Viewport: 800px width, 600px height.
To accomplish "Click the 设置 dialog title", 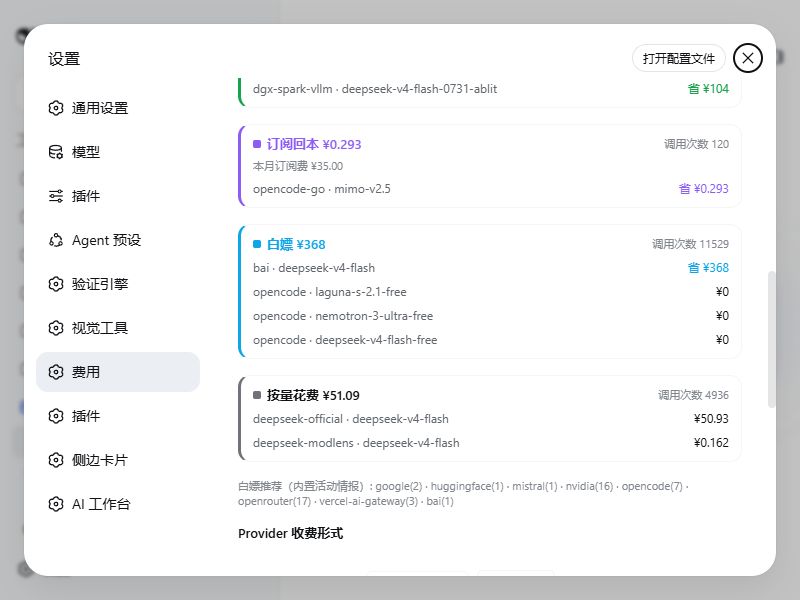I will click(x=64, y=59).
